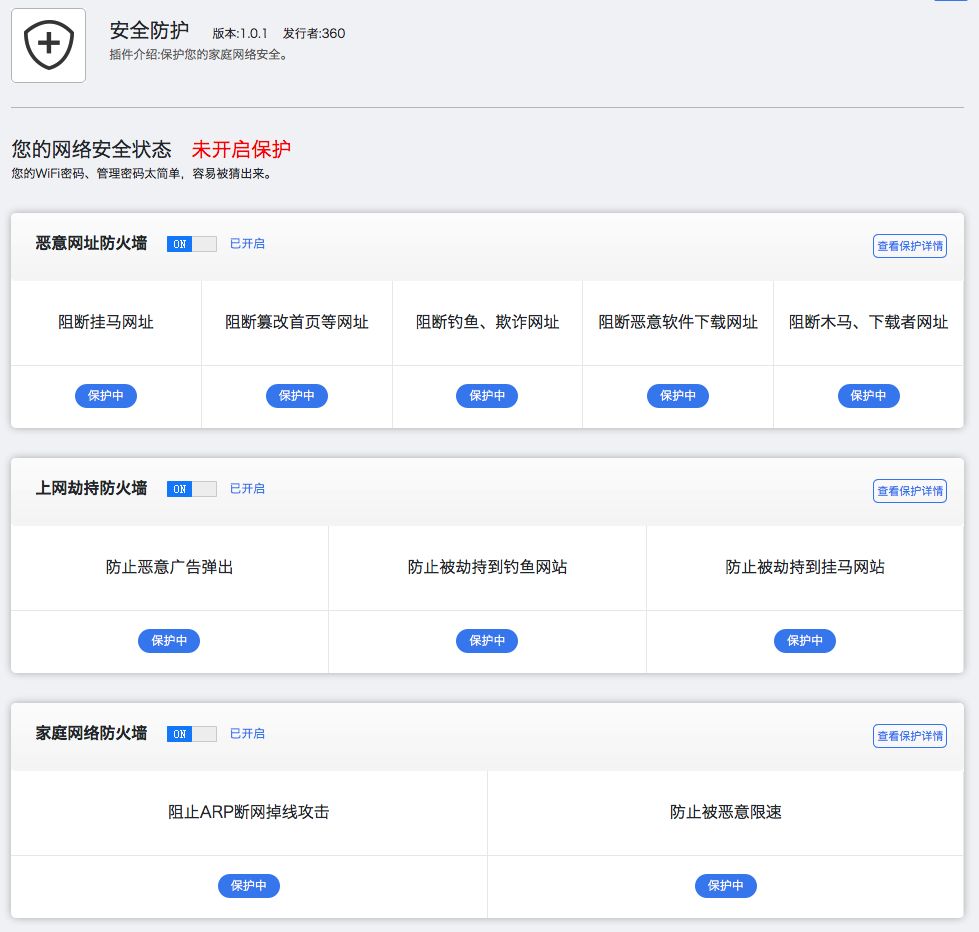
Task: Click 保护中 under 阻断篡改首页等网址
Action: [x=297, y=396]
